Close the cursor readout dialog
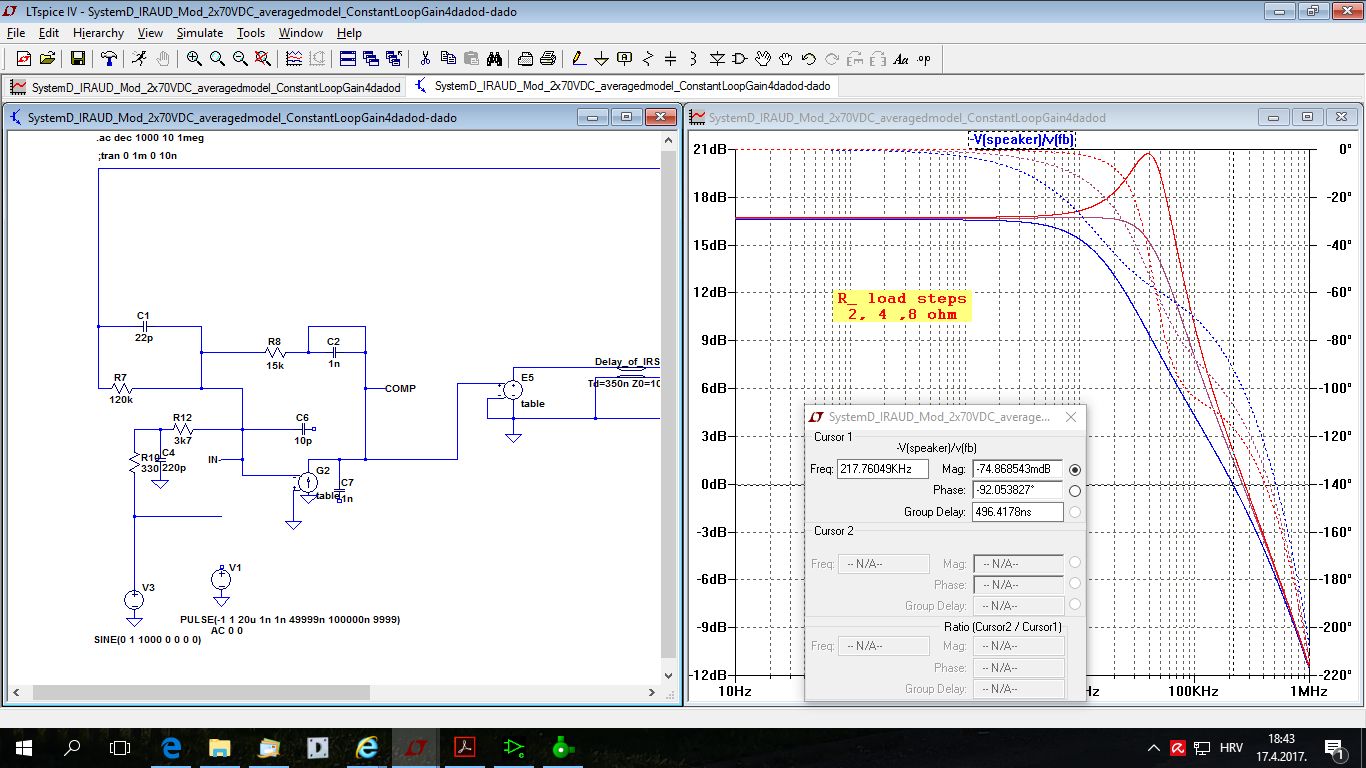This screenshot has width=1366, height=768. click(1071, 417)
